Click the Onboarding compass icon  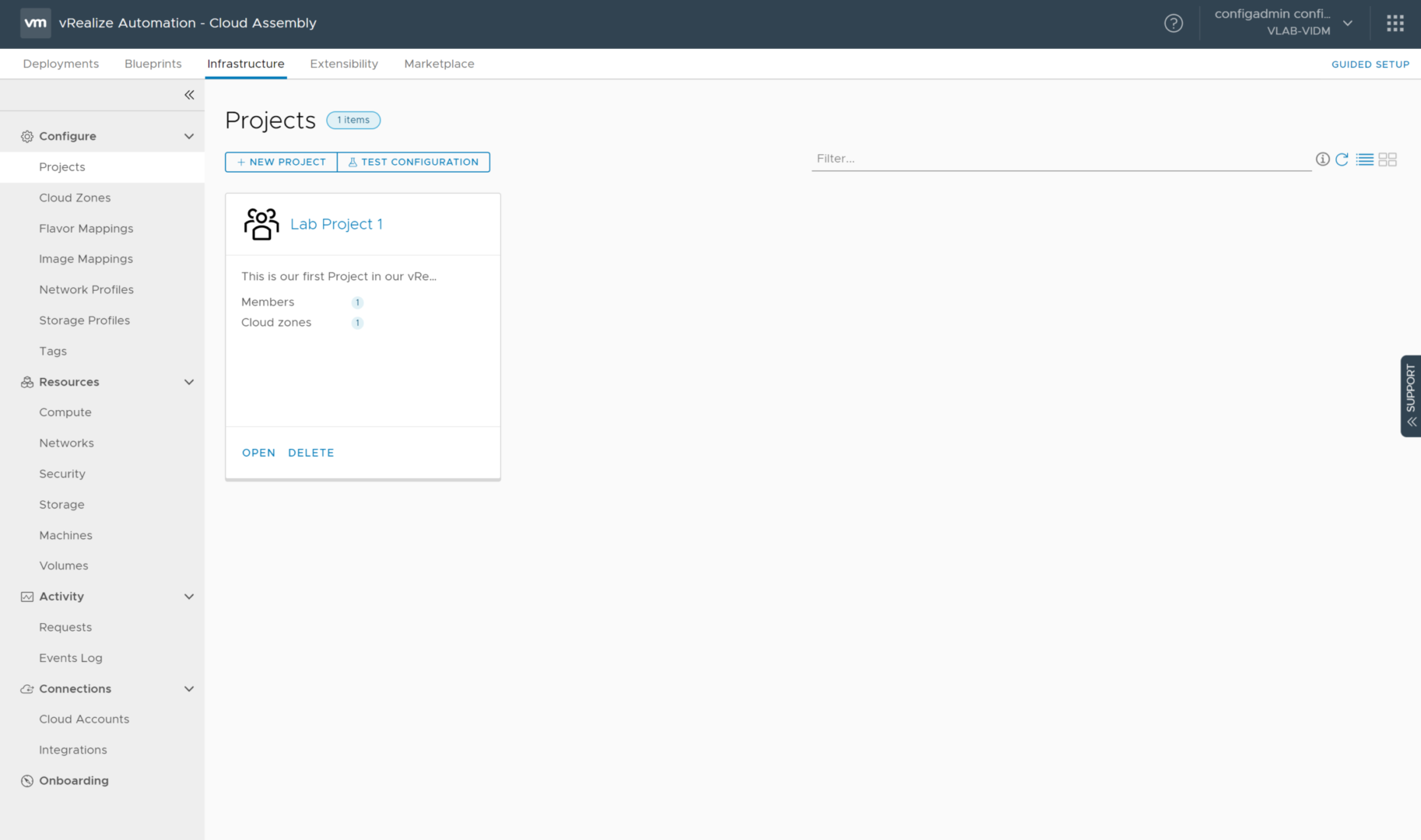(x=27, y=781)
